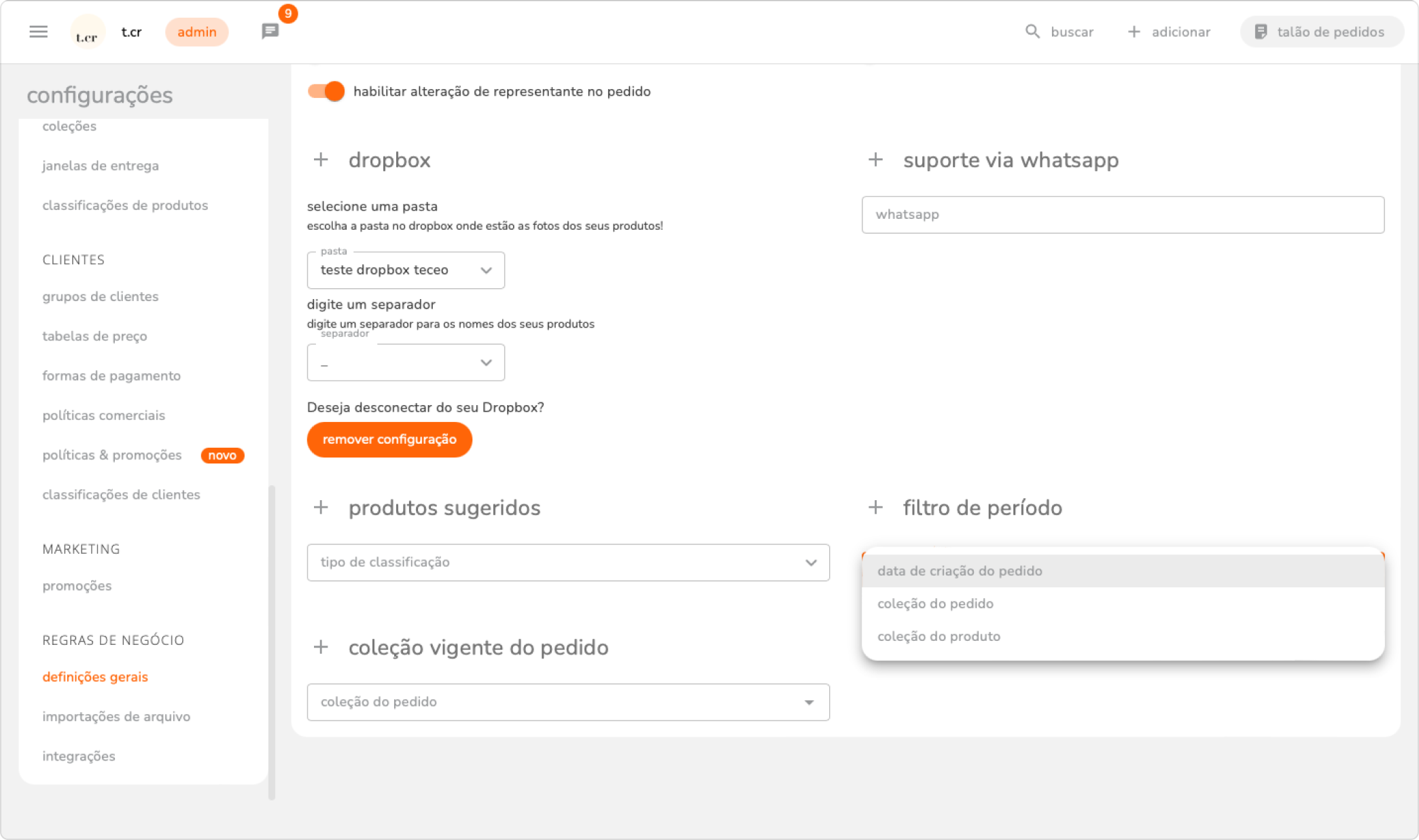Click the plus icon beside produtos sugeridos
This screenshot has height=840, width=1419.
[x=321, y=508]
